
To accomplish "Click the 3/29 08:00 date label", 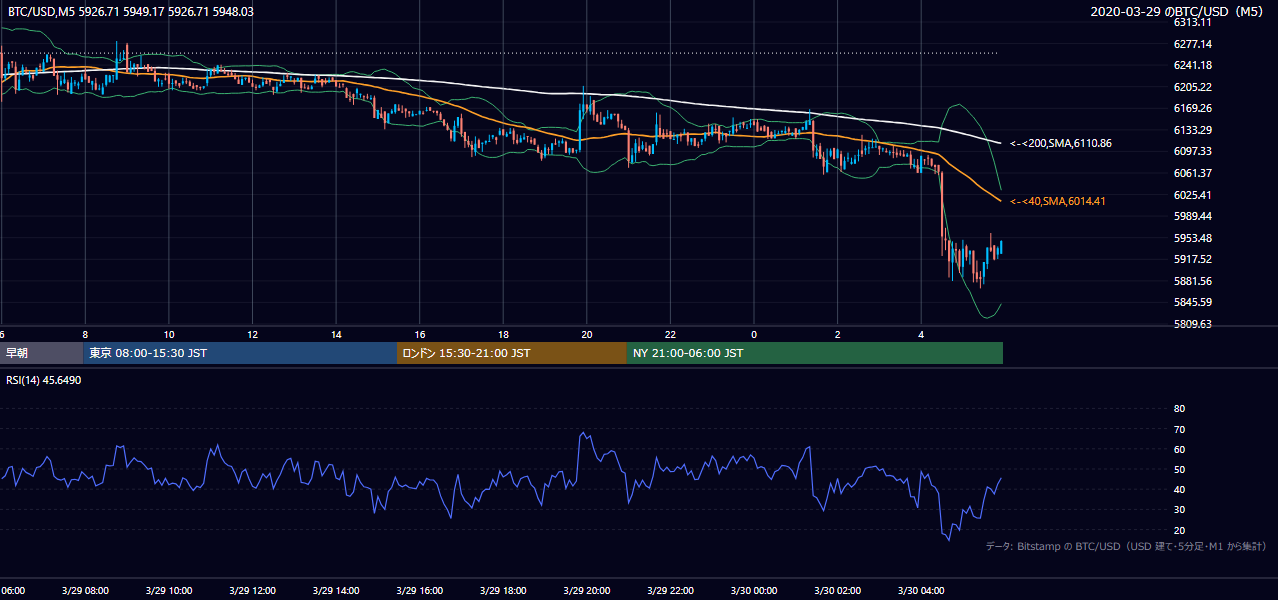I will [85, 591].
